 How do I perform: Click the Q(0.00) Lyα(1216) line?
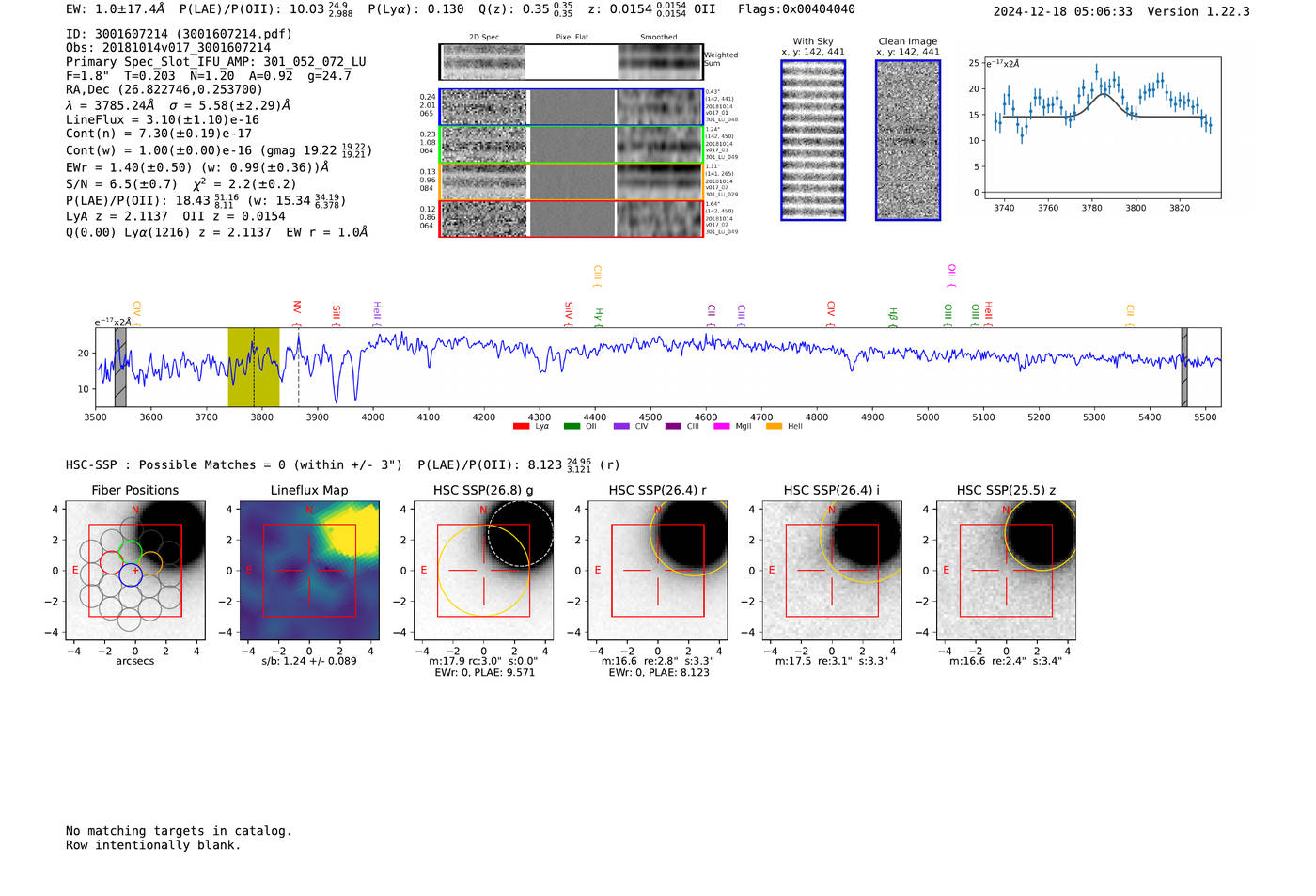pyautogui.click(x=216, y=232)
